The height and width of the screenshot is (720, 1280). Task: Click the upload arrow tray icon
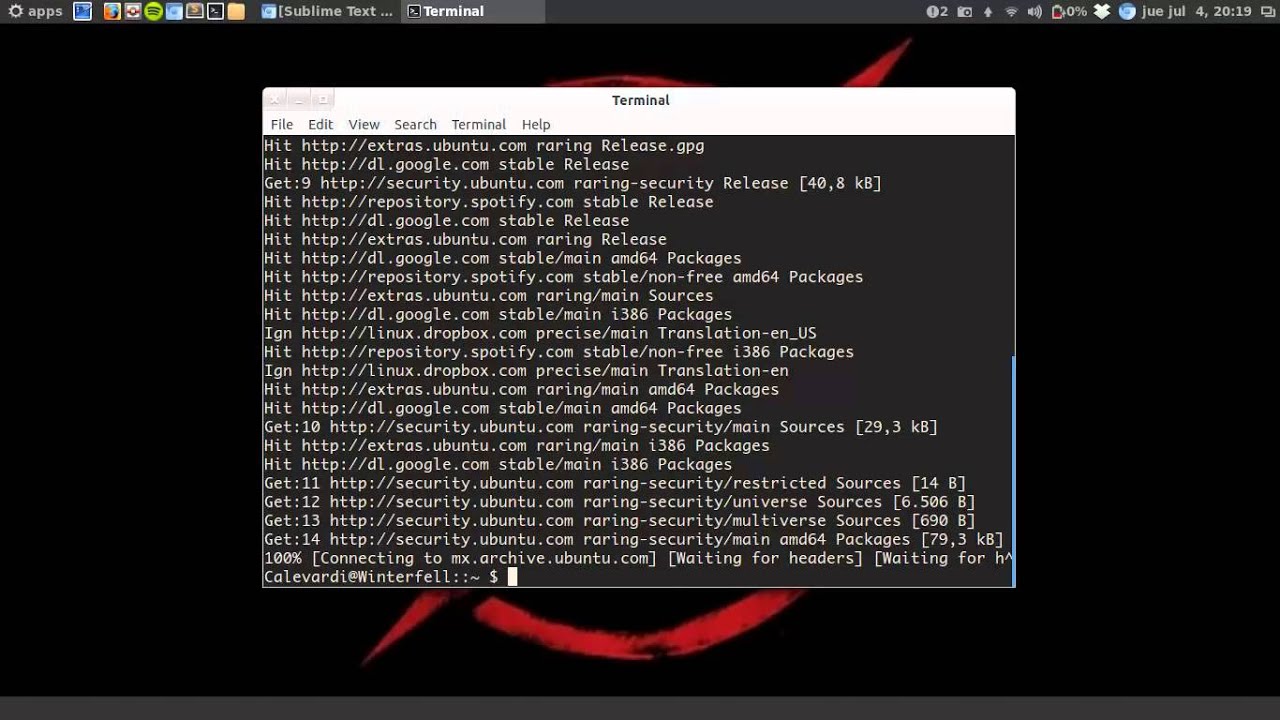pos(988,12)
